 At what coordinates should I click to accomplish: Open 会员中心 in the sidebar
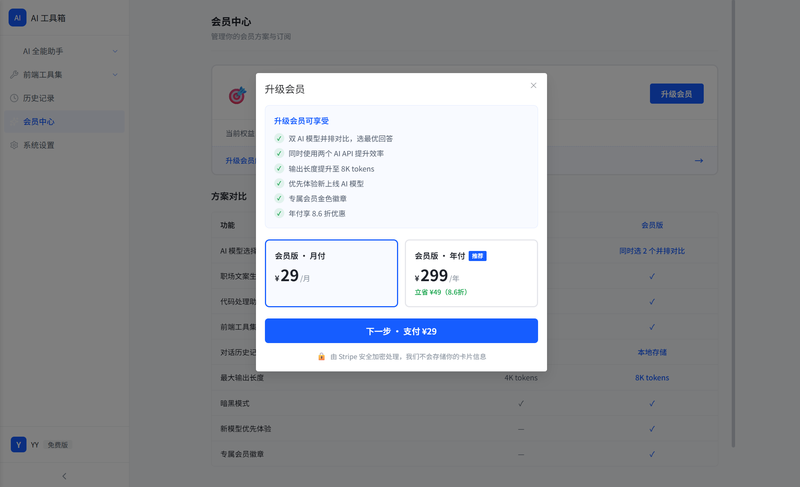[x=64, y=121]
